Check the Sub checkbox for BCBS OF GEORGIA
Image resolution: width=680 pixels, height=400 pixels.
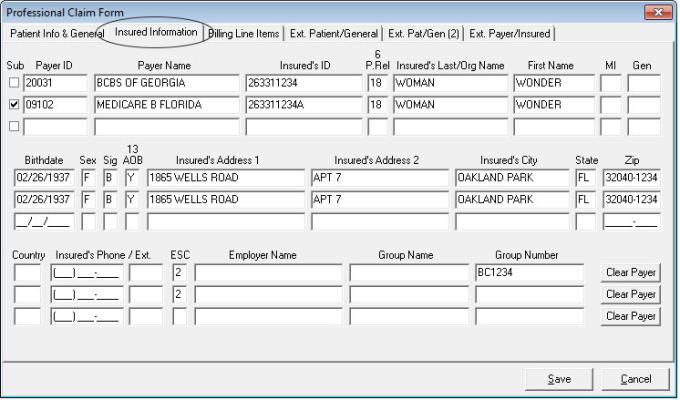[12, 82]
